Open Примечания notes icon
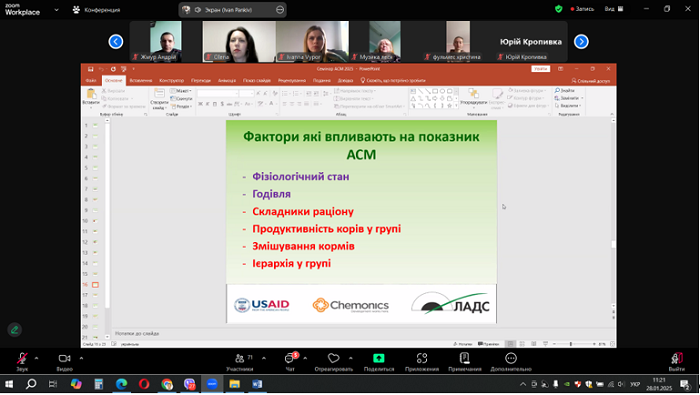The height and width of the screenshot is (395, 700). 465,358
